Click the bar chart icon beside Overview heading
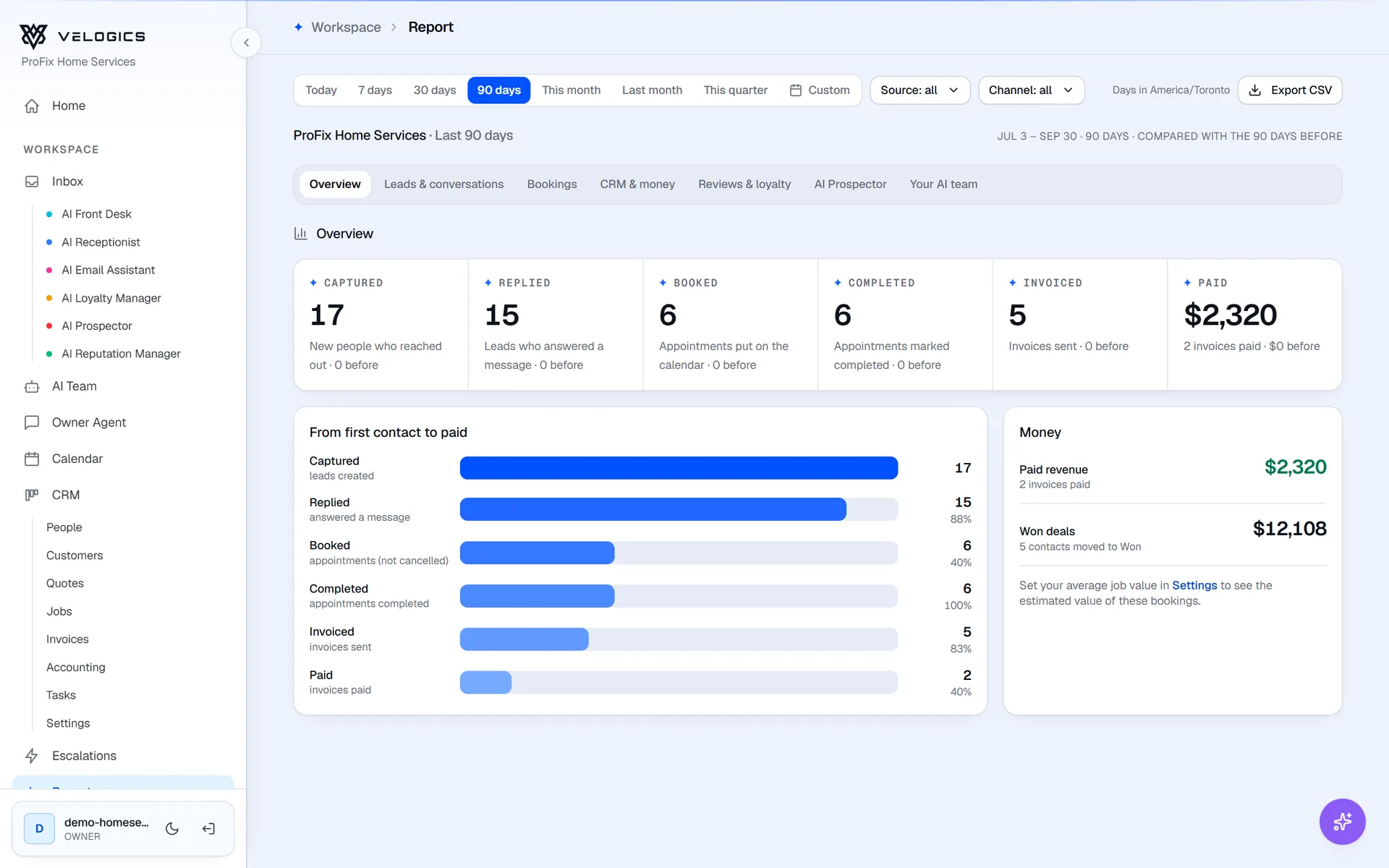 point(300,234)
